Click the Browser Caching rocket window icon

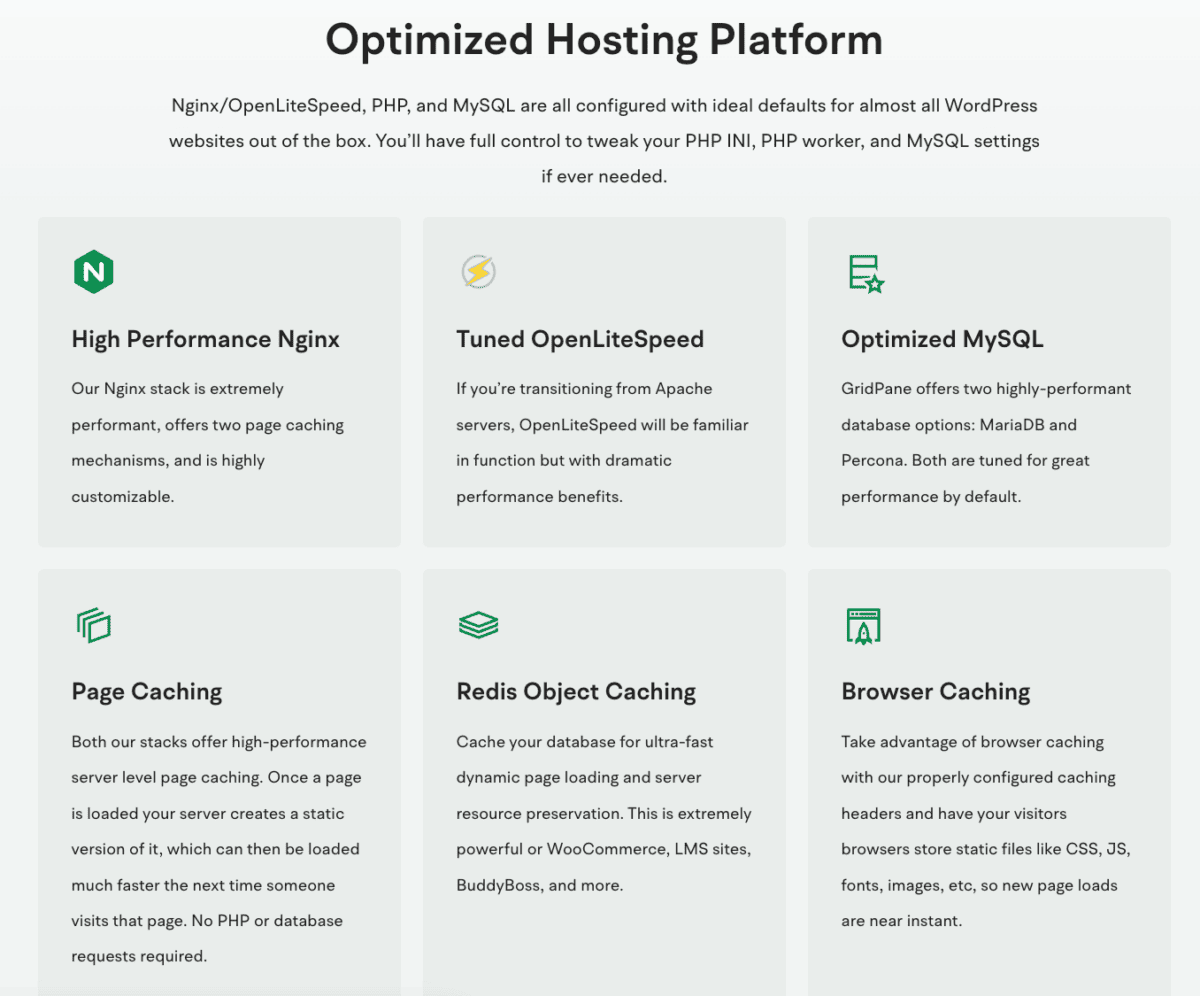pos(863,625)
